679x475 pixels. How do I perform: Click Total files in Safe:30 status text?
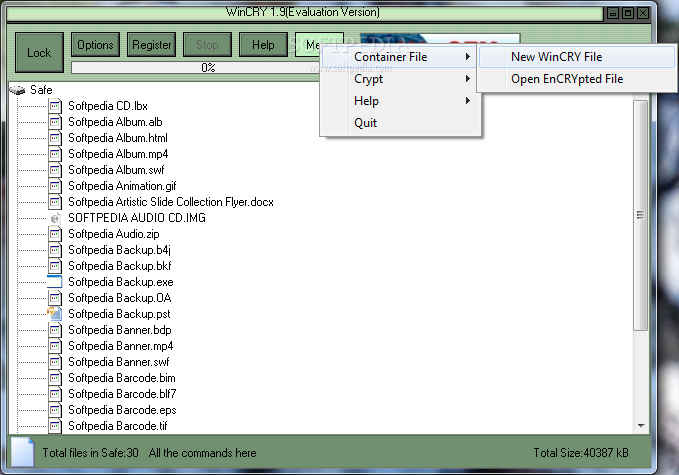click(91, 452)
